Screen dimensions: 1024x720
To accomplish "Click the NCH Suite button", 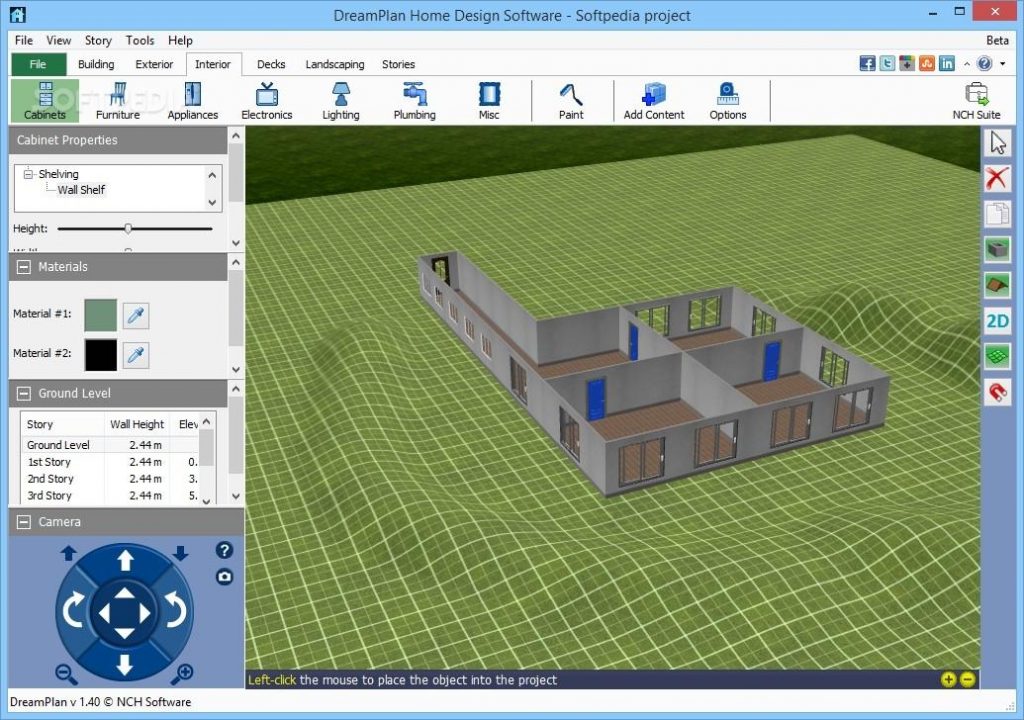I will (x=975, y=100).
